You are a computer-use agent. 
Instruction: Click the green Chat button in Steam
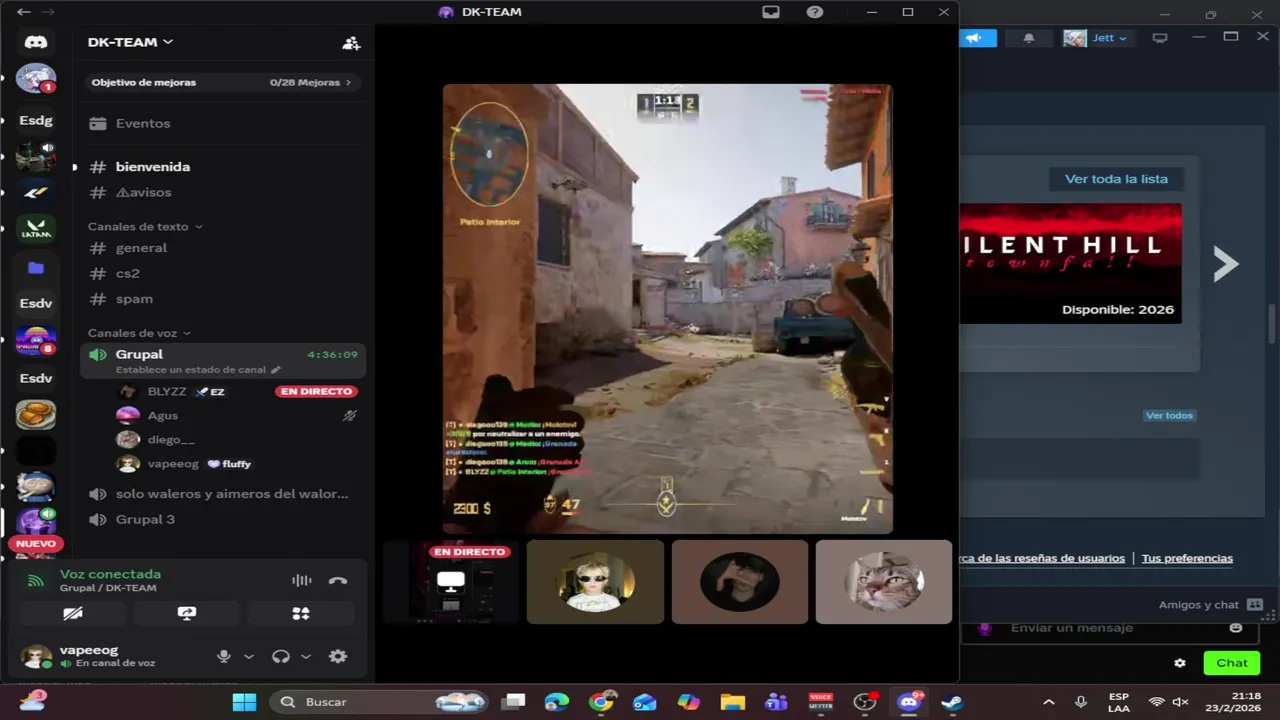(x=1231, y=663)
